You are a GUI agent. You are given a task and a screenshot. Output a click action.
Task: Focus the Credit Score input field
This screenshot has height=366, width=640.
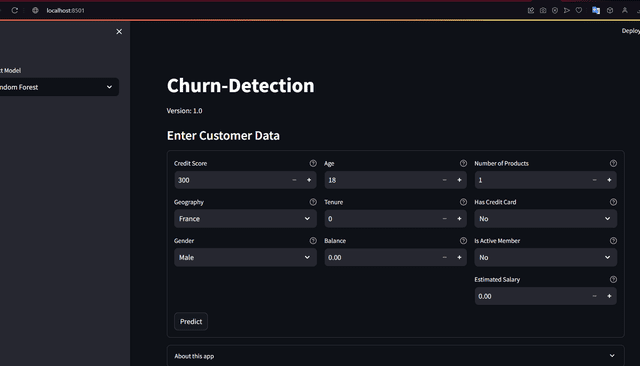pos(231,180)
